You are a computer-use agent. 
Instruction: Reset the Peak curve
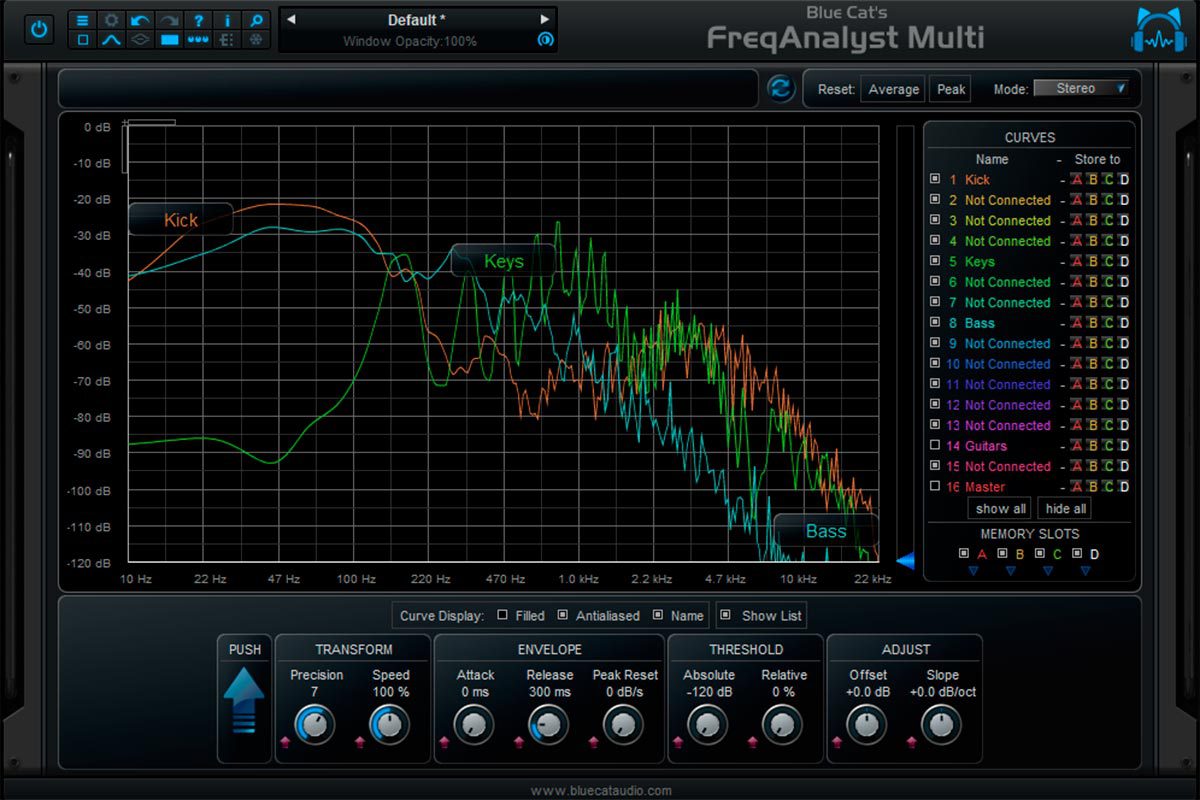(x=950, y=89)
